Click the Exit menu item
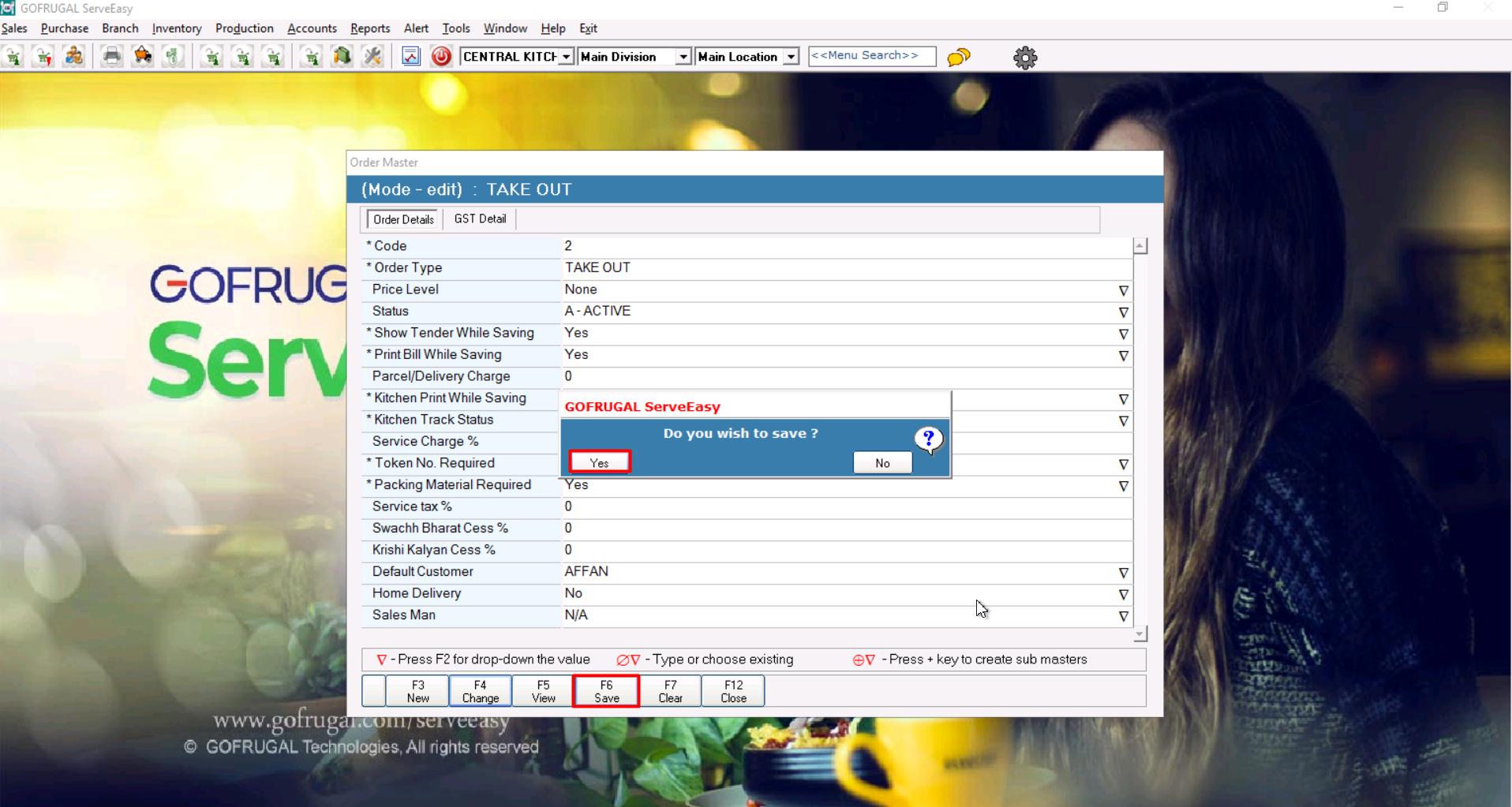The width and height of the screenshot is (1512, 807). point(588,28)
